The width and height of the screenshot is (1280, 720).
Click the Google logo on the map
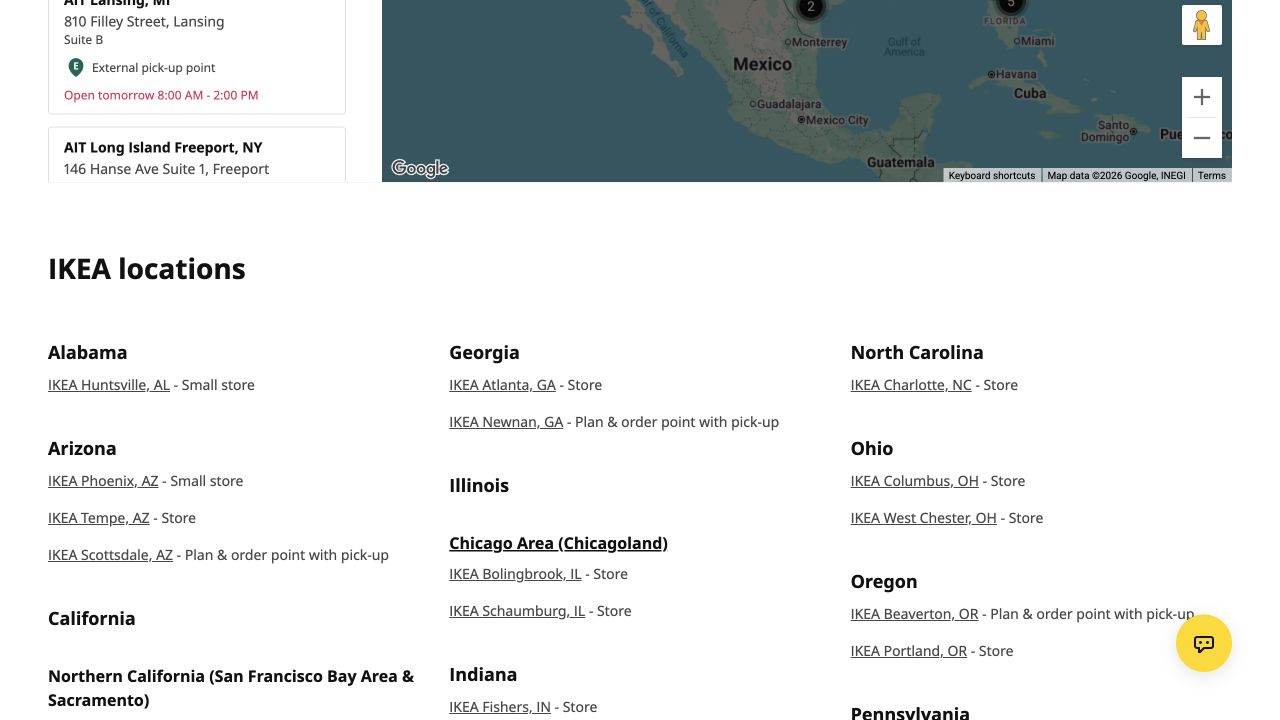tap(420, 168)
